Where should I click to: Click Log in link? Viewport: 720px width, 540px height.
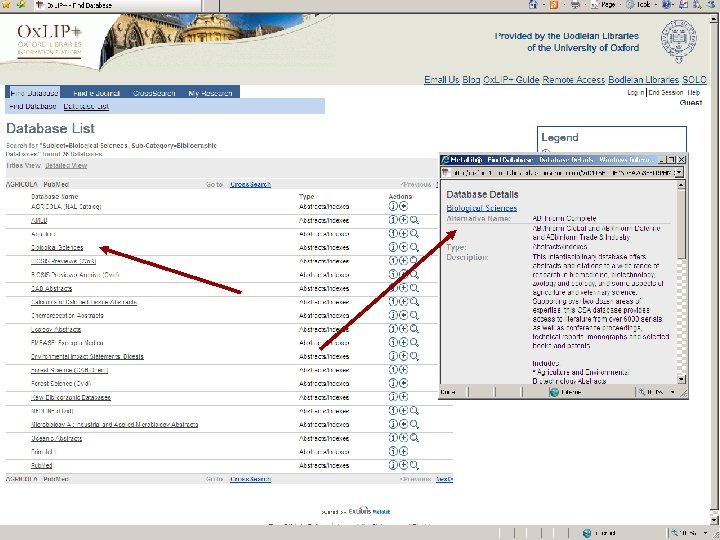point(636,93)
